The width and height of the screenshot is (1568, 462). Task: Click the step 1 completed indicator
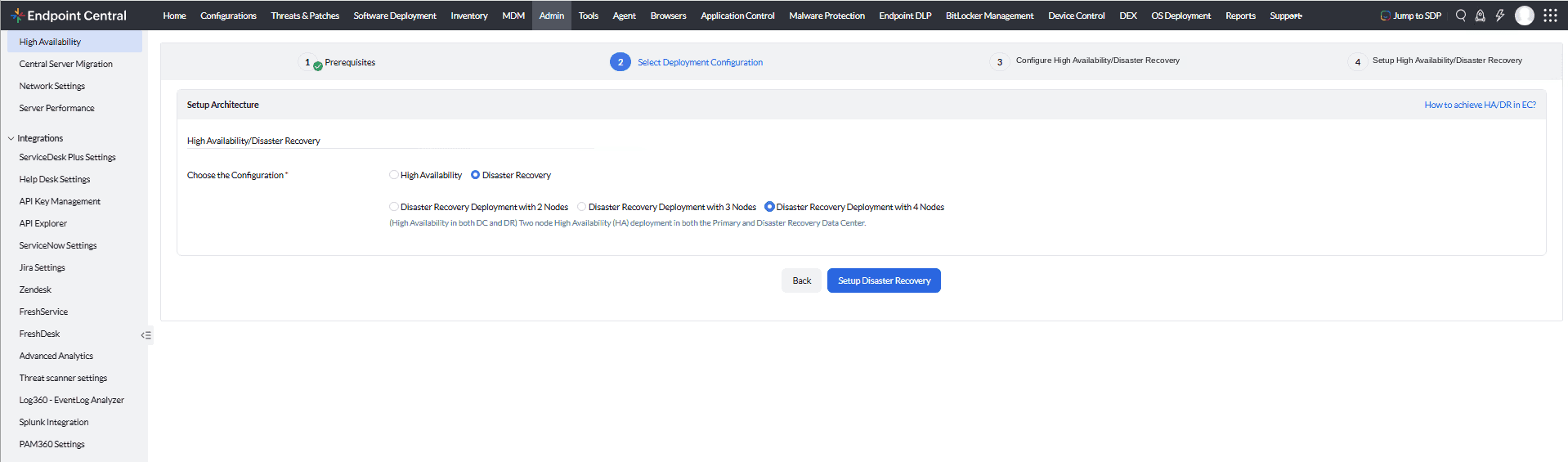(309, 62)
